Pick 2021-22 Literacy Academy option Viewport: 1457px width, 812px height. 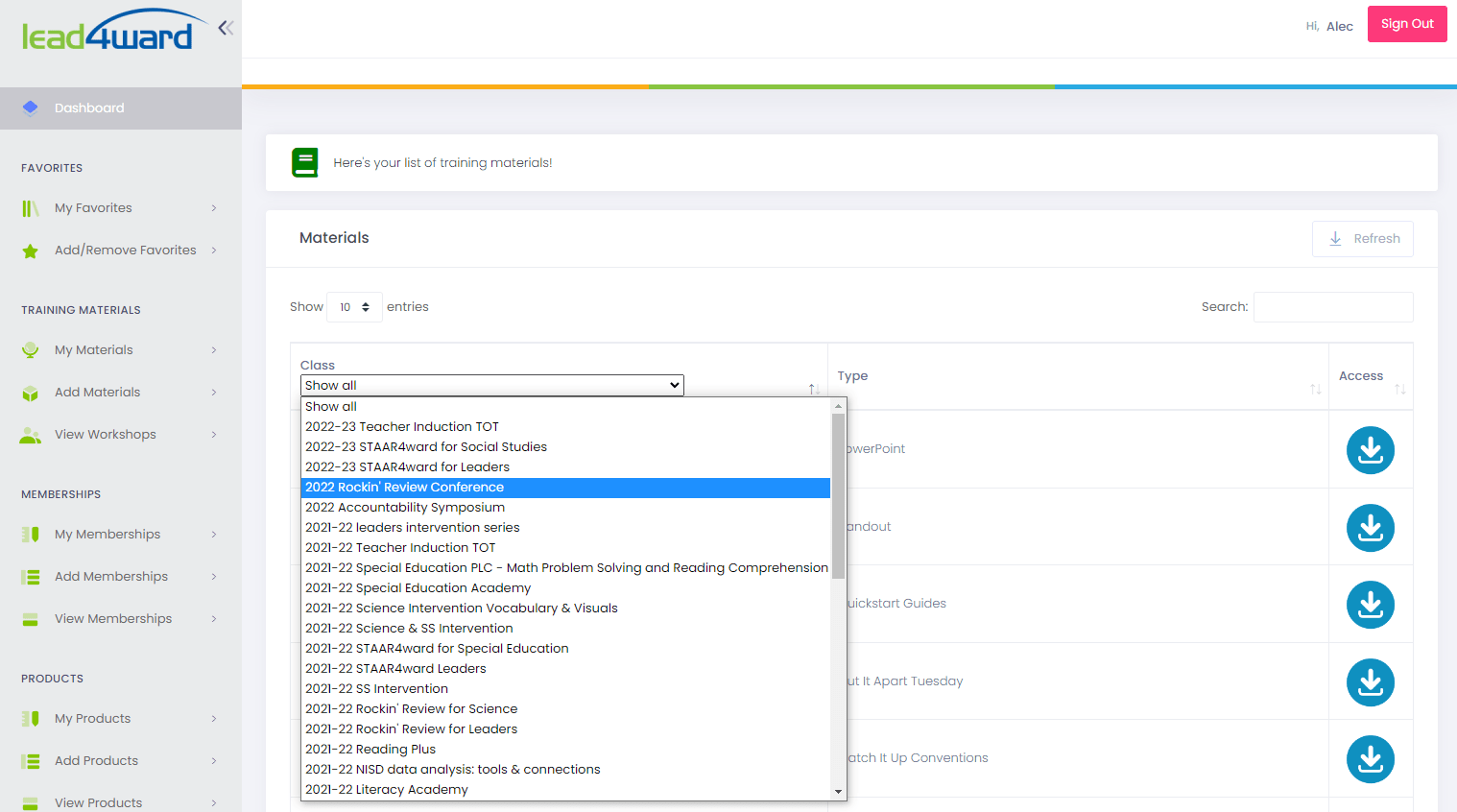tap(565, 790)
